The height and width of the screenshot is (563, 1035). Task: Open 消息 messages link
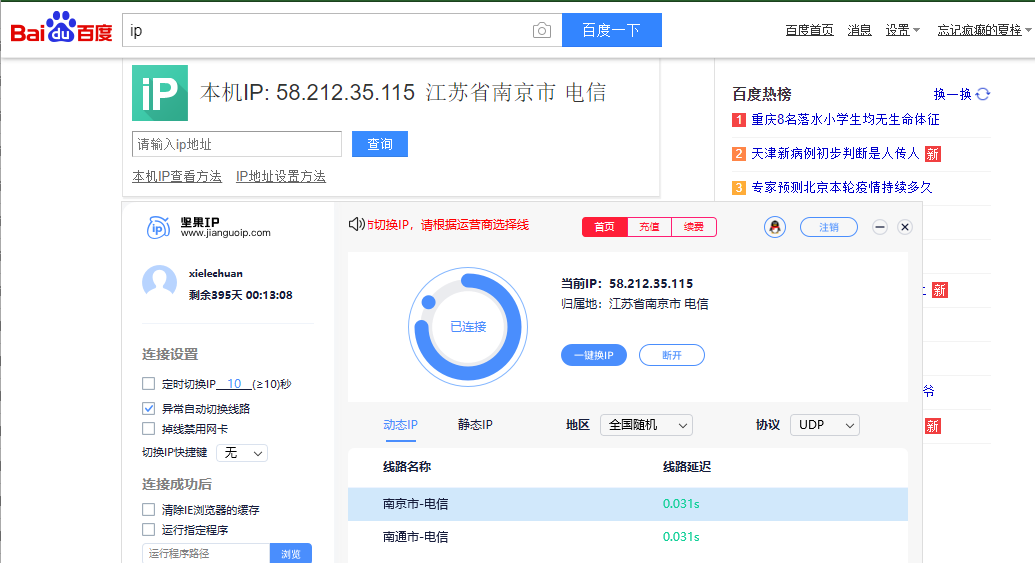(x=859, y=30)
